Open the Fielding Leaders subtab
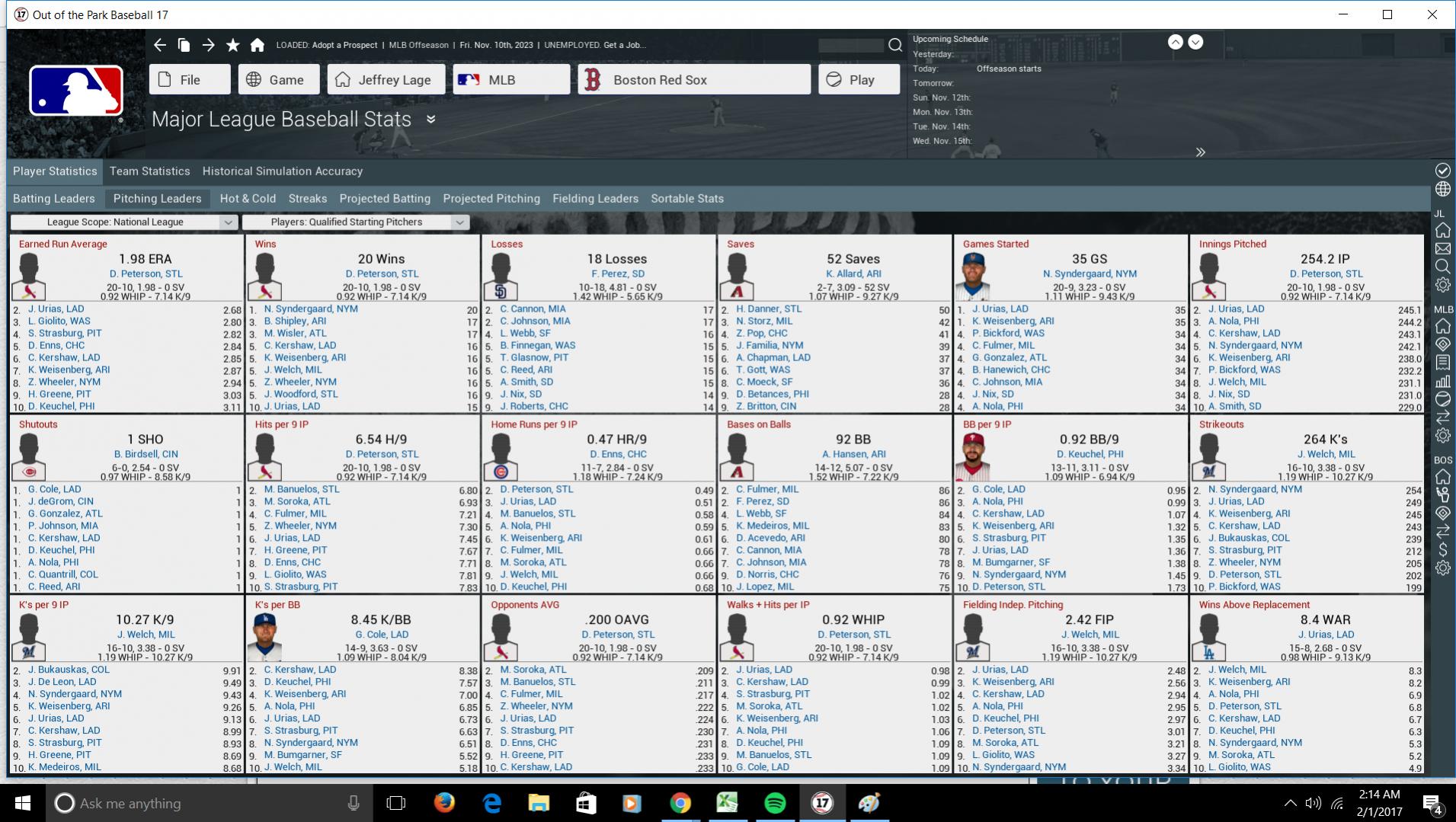 (x=596, y=199)
